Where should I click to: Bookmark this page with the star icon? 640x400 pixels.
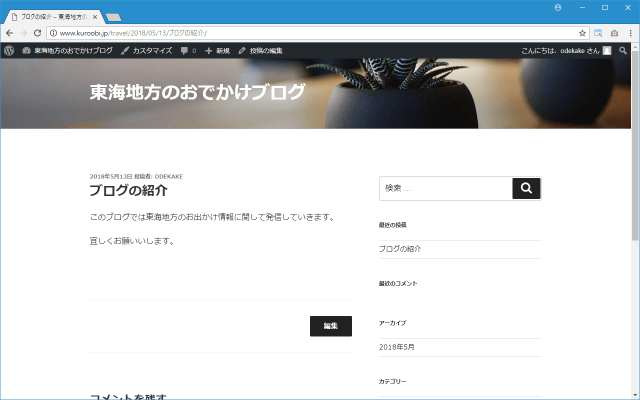pos(582,33)
